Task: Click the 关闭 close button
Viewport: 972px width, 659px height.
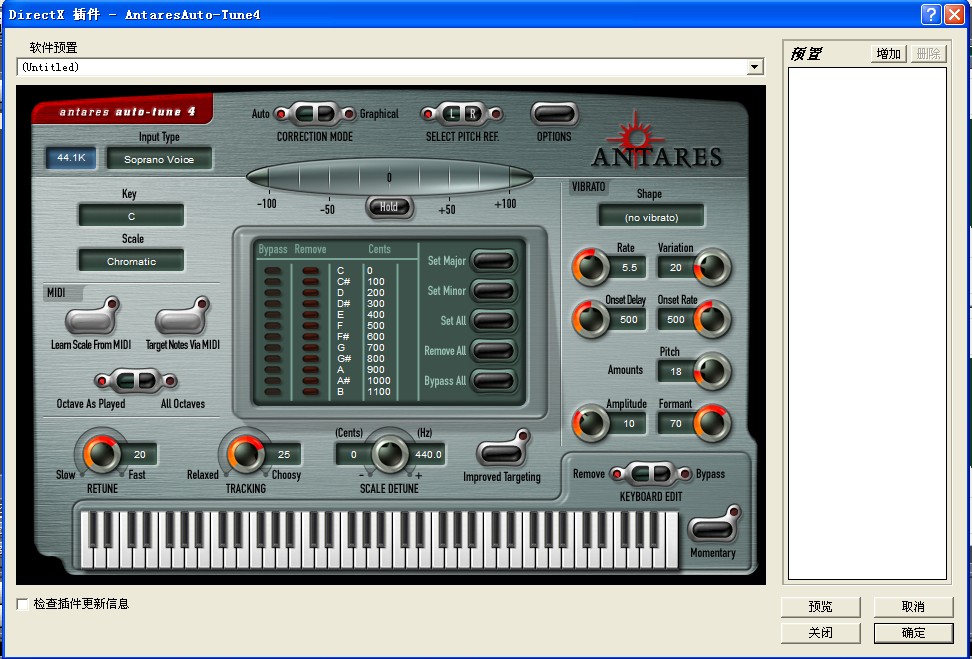Action: 820,633
